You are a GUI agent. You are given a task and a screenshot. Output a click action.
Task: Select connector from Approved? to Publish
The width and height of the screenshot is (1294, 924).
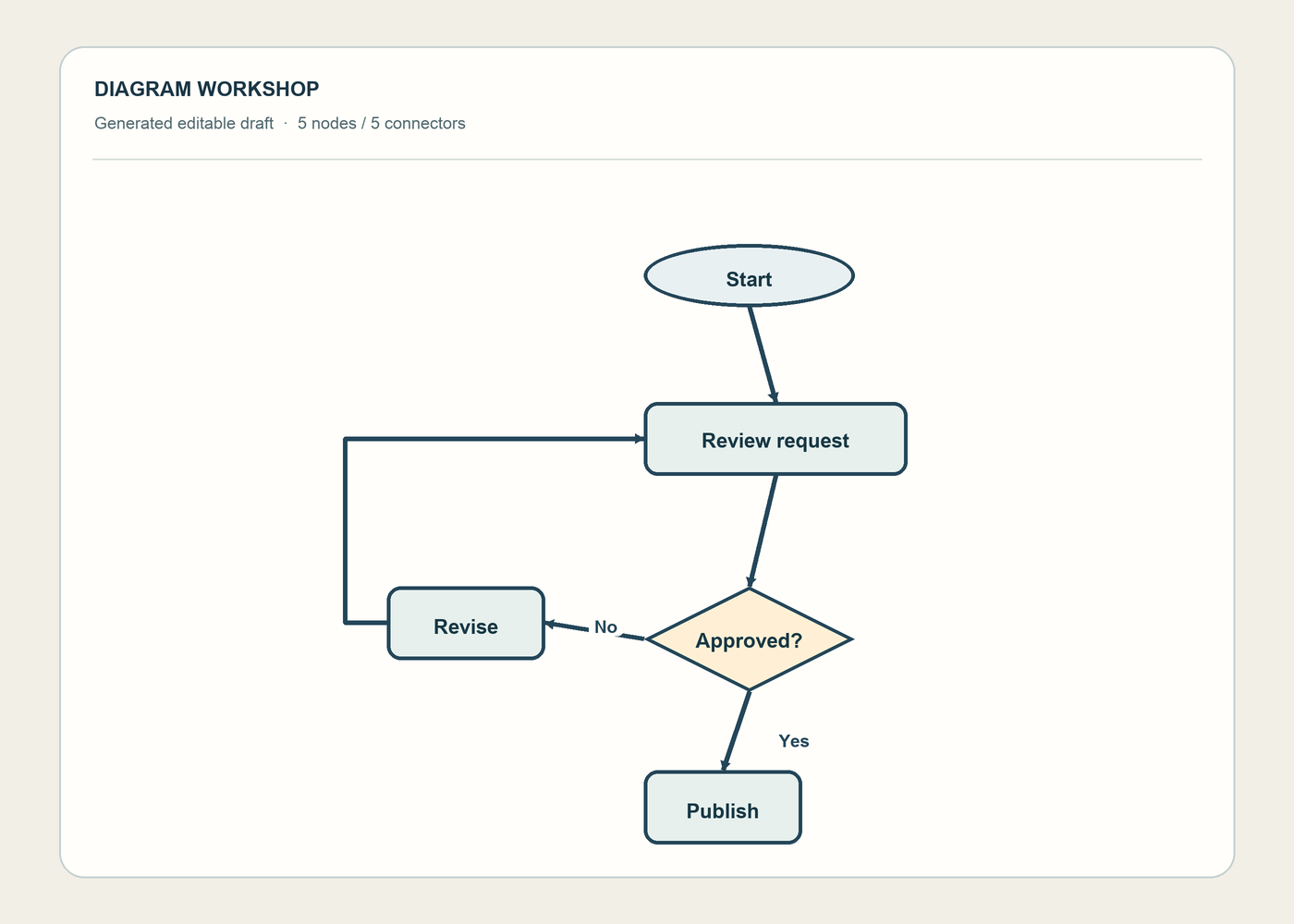(737, 730)
